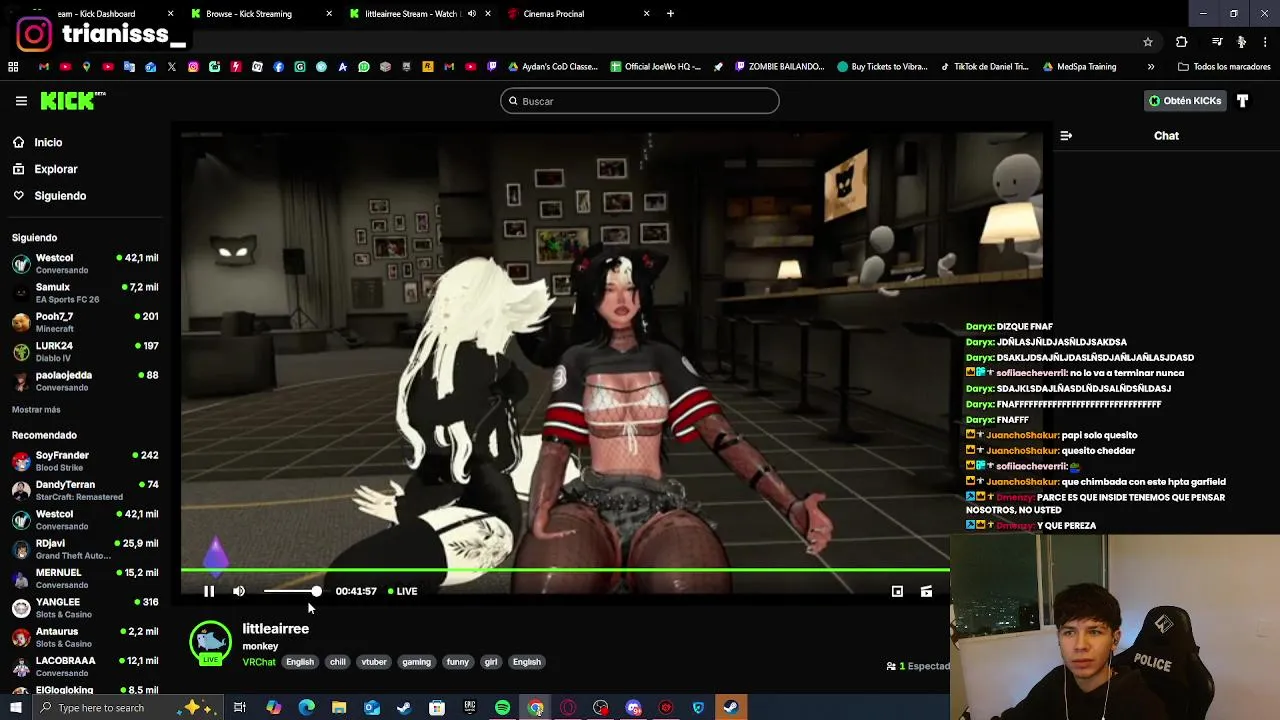Viewport: 1280px width, 720px height.
Task: Select the girl tag
Action: [x=491, y=662]
